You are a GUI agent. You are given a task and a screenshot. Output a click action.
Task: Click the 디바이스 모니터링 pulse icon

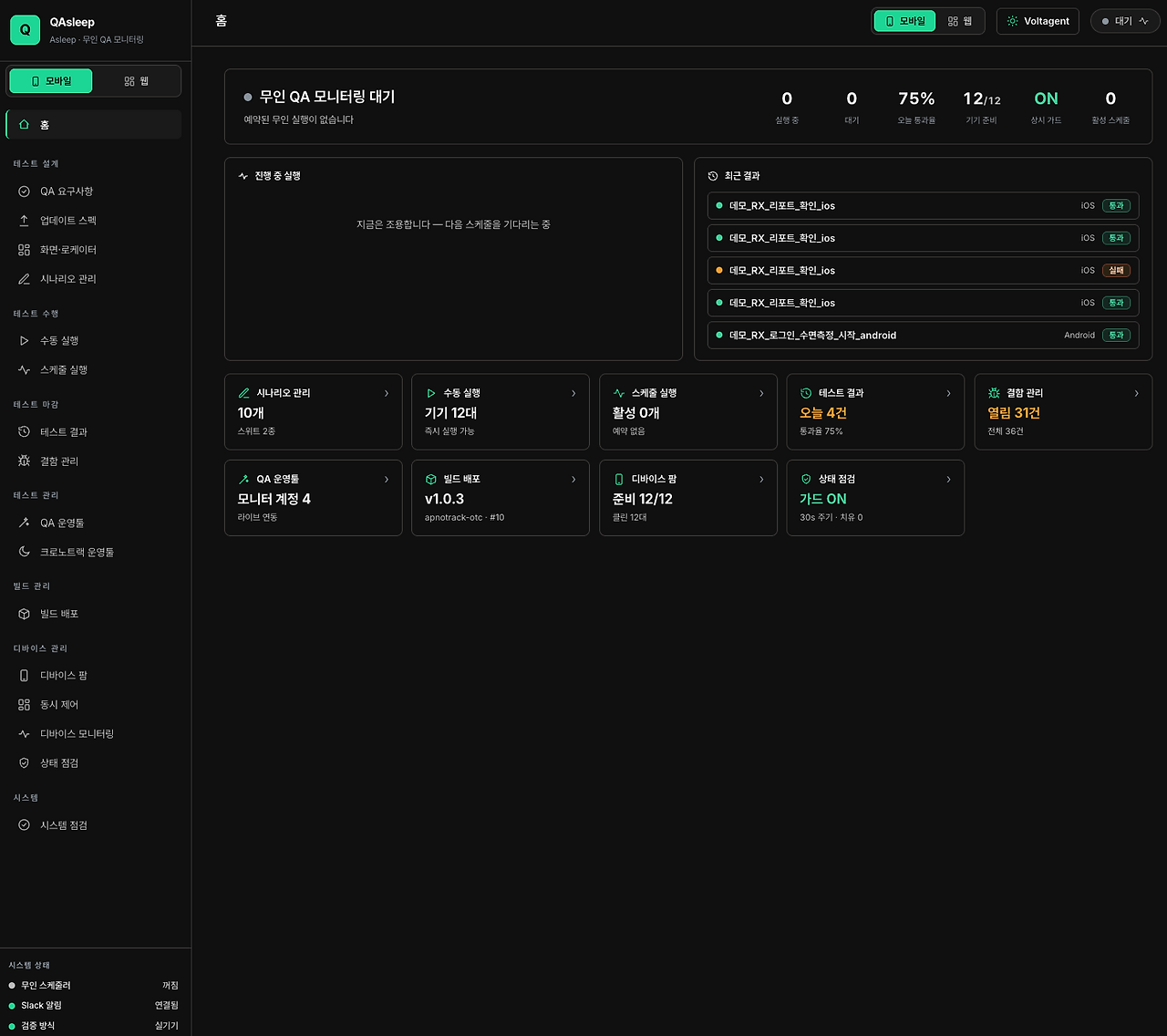pyautogui.click(x=25, y=734)
